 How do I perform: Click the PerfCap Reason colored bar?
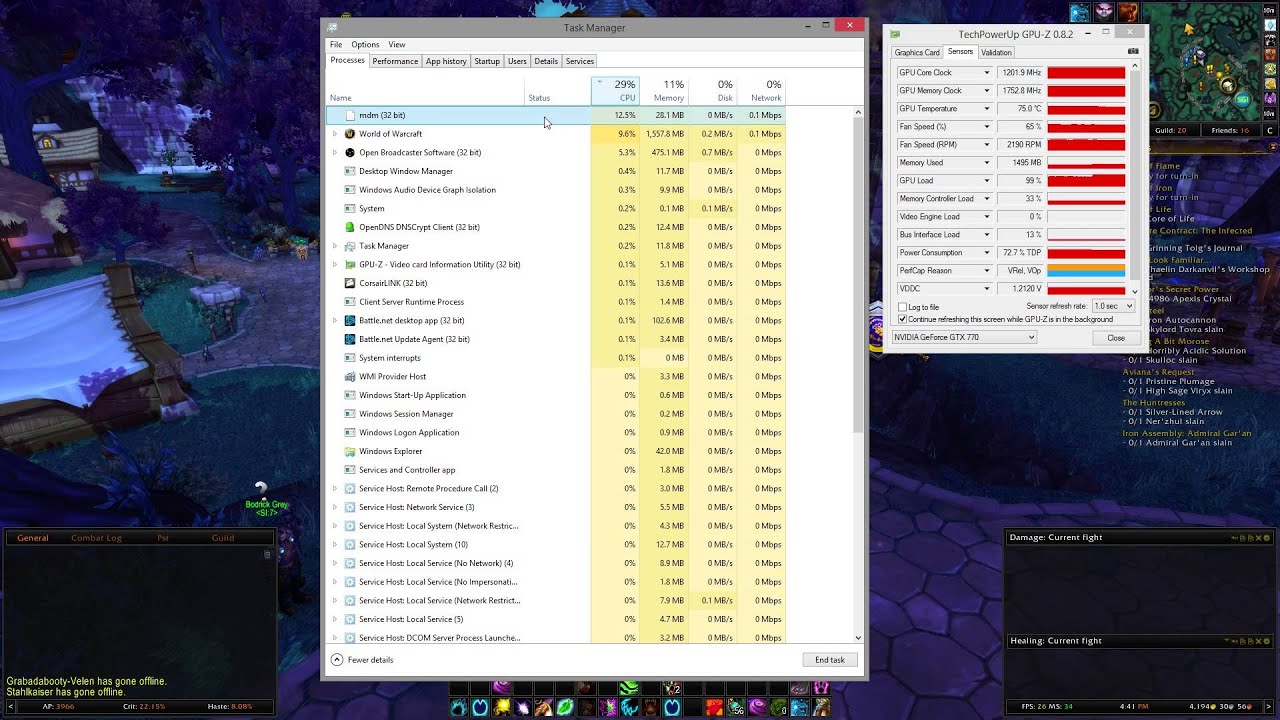click(x=1086, y=271)
